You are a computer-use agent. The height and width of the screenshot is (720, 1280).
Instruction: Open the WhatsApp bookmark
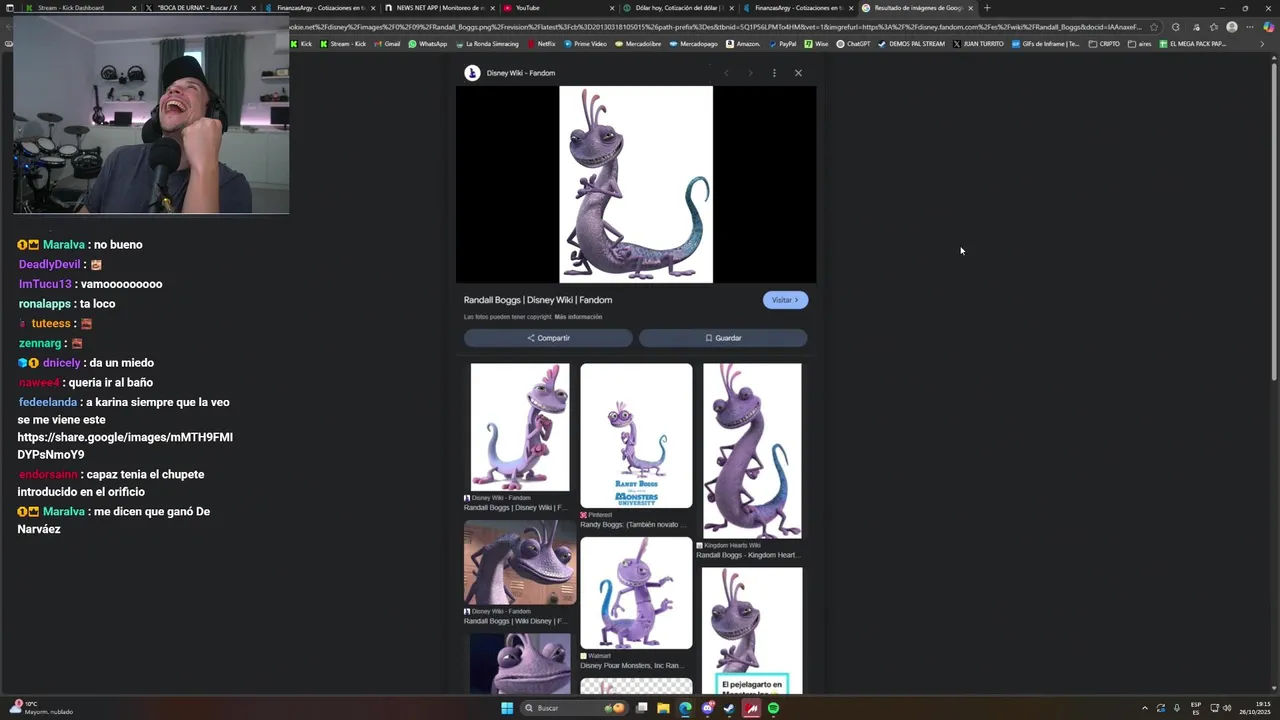(x=428, y=44)
